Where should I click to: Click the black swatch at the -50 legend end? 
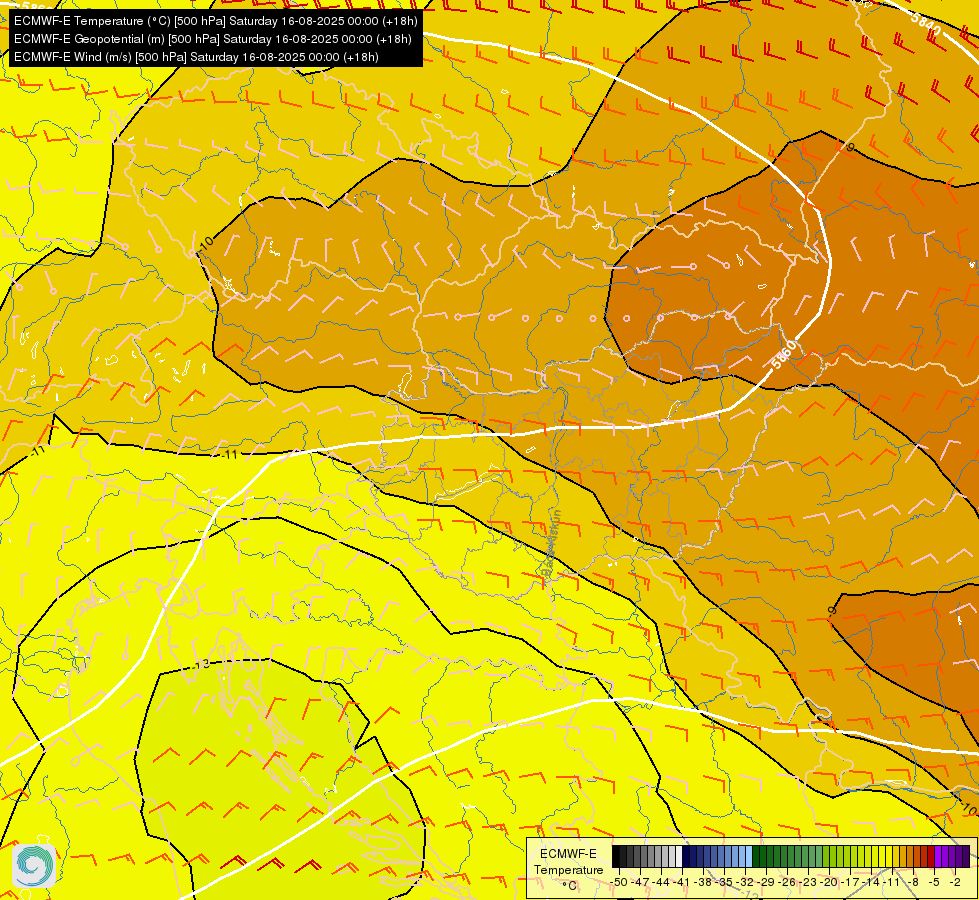coord(616,856)
